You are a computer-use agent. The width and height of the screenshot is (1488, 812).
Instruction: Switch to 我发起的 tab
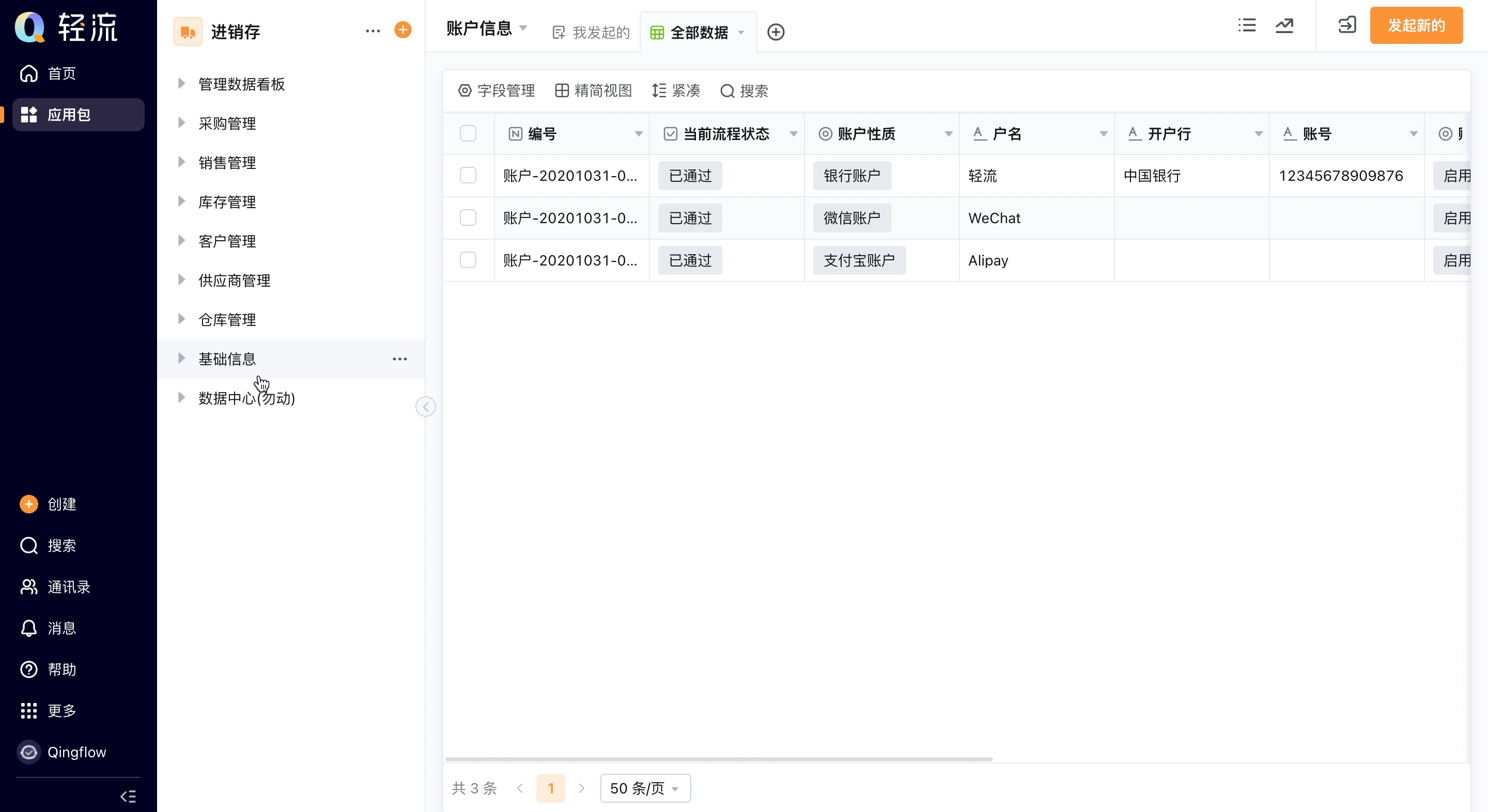(x=591, y=33)
